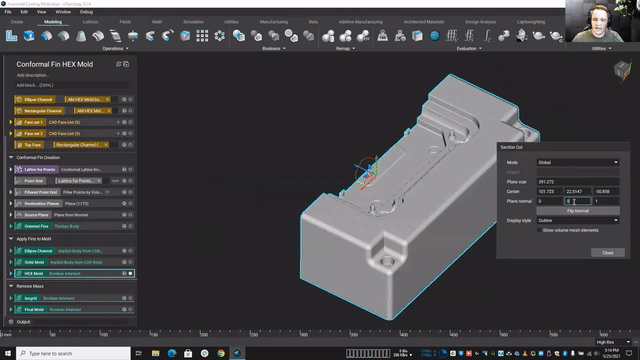Expand the Lattice for Points block
Screen dimensions: 640x360
11,169
